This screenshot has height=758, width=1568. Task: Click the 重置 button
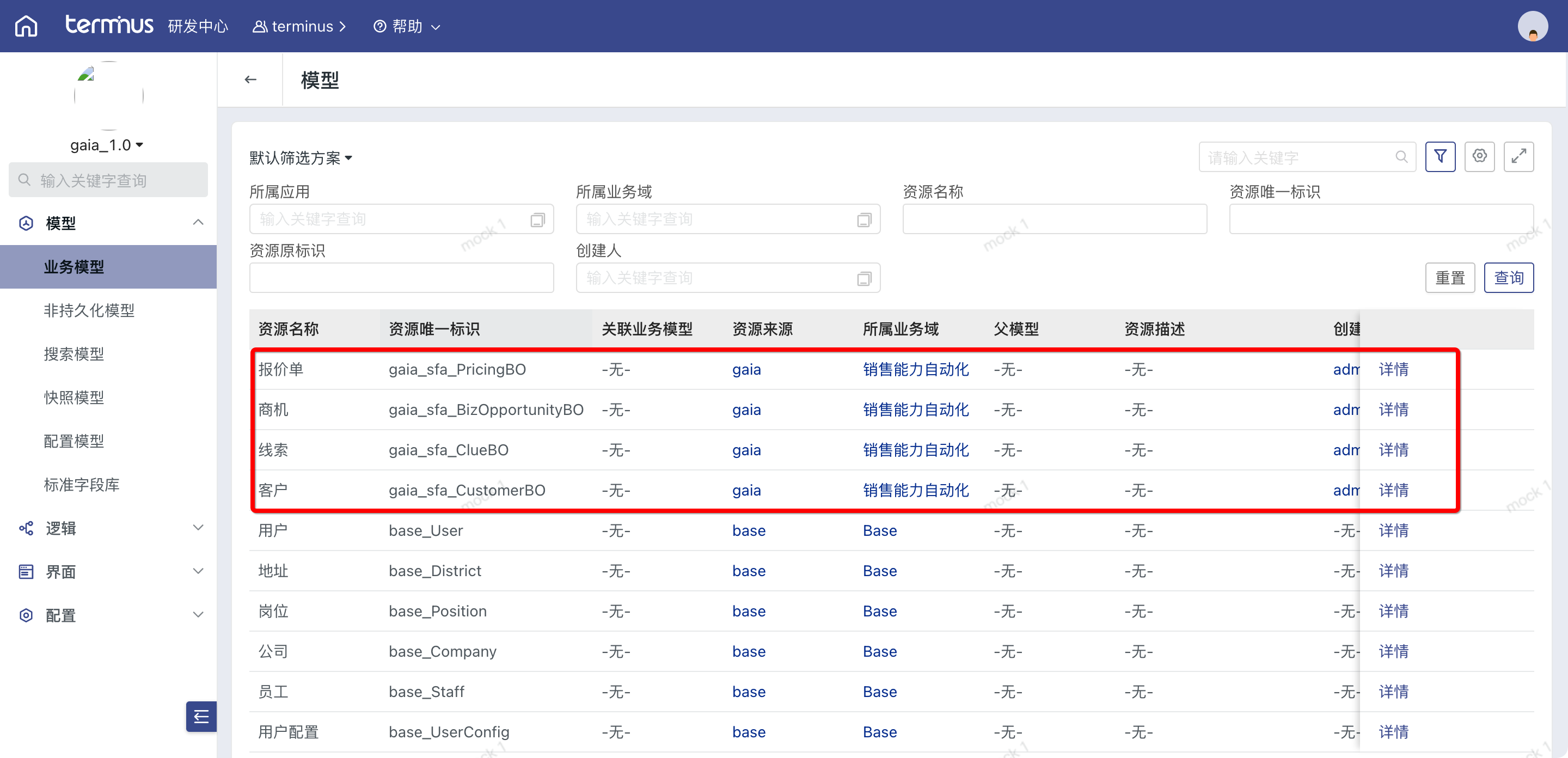pos(1449,278)
